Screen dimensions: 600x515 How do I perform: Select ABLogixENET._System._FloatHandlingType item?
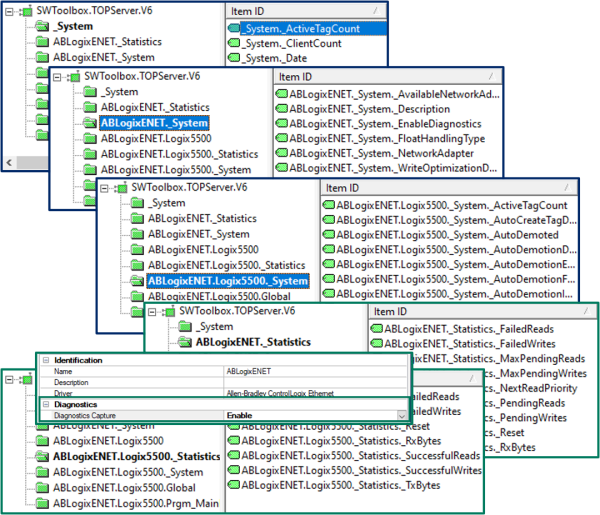[387, 138]
